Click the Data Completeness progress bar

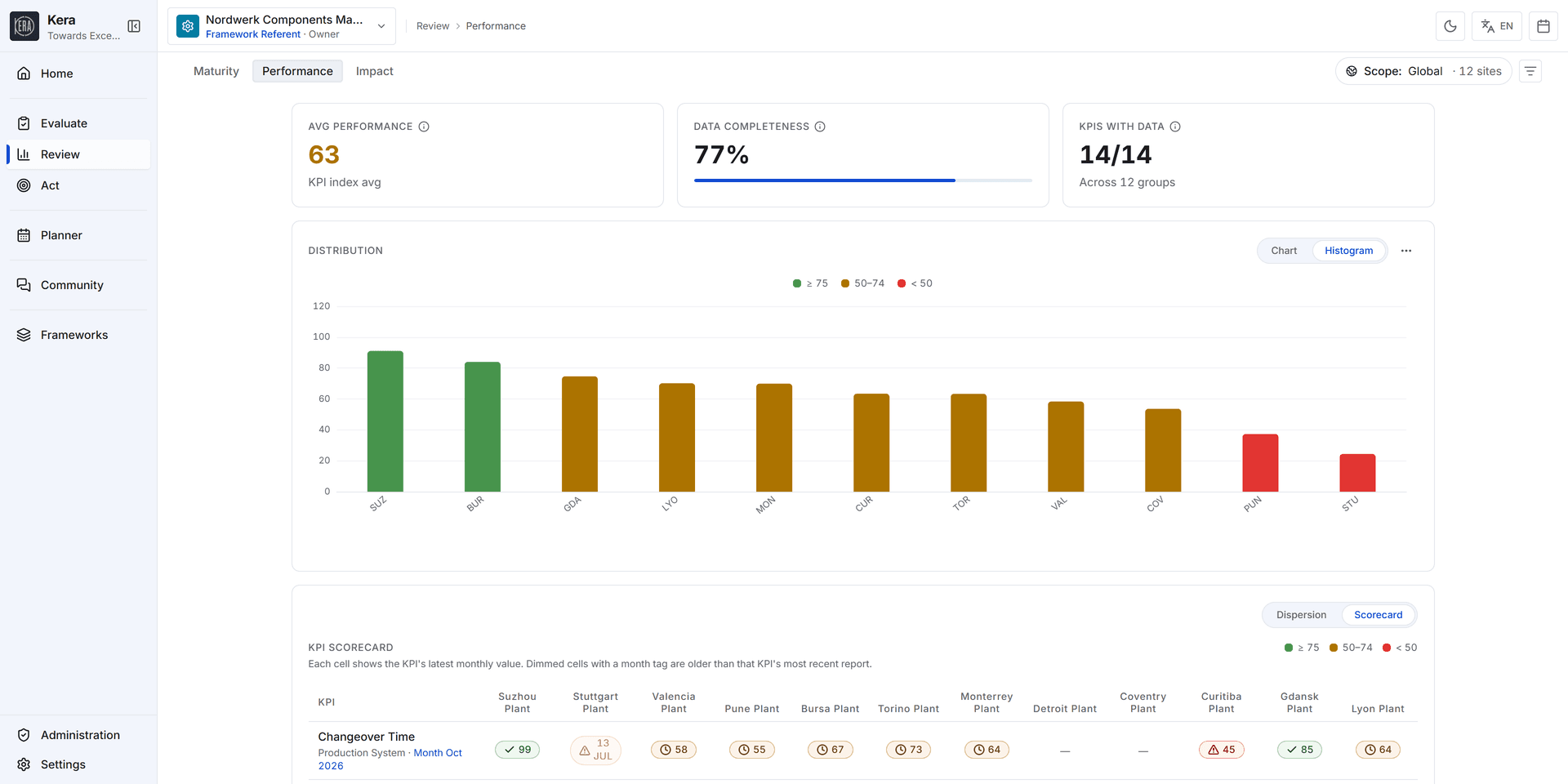863,180
